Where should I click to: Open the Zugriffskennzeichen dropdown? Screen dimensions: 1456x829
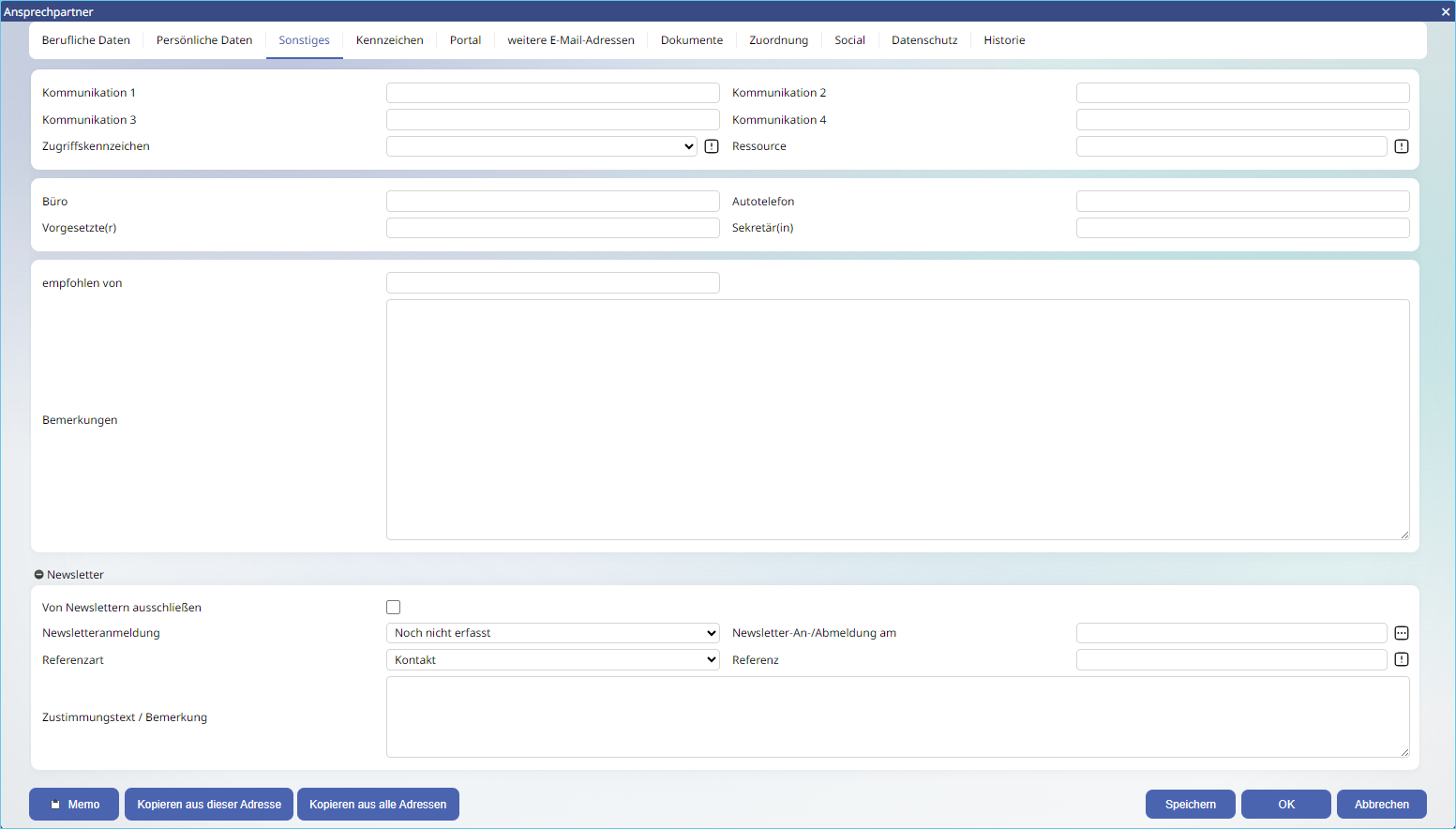coord(542,146)
